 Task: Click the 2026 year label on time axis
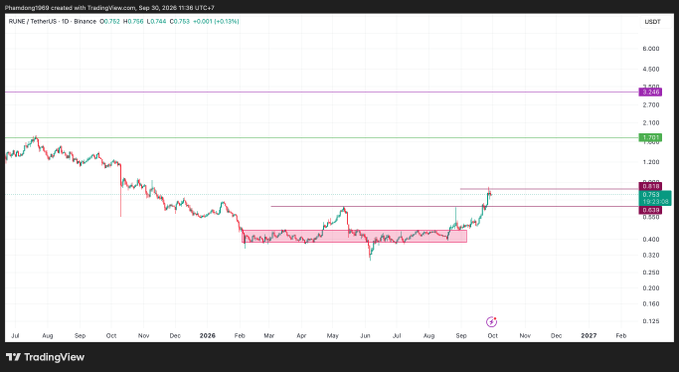click(x=207, y=336)
